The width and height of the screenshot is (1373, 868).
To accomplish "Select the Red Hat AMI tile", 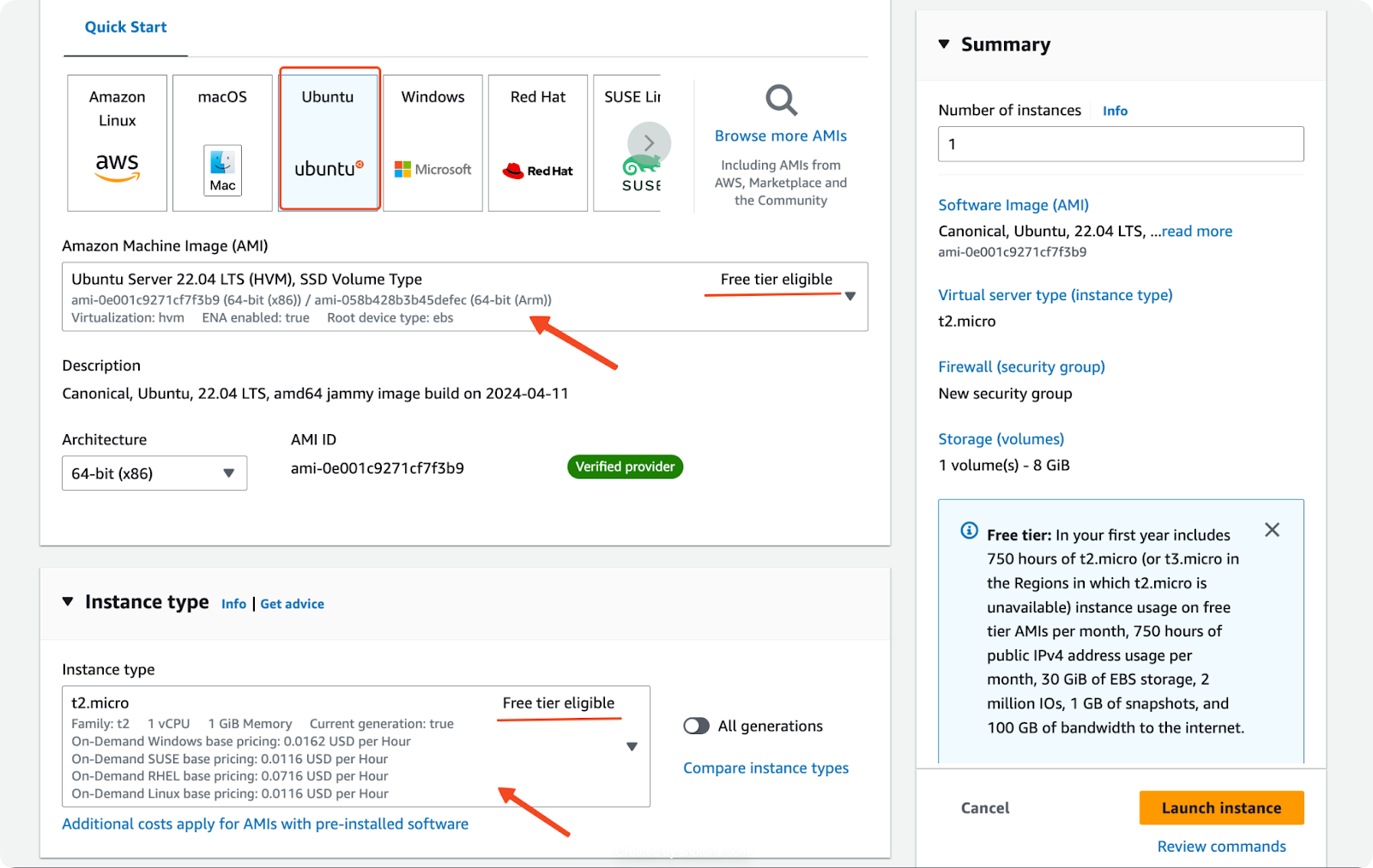I will (x=538, y=142).
